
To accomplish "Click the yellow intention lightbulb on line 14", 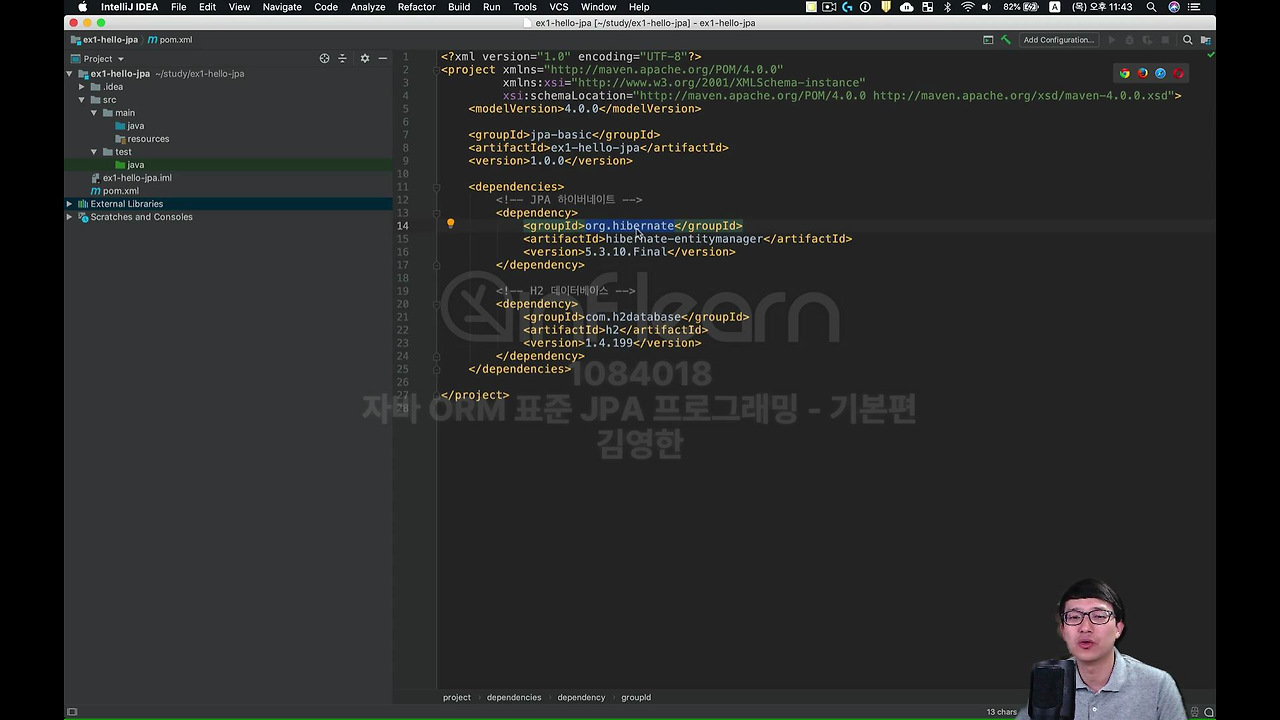I will pos(451,225).
